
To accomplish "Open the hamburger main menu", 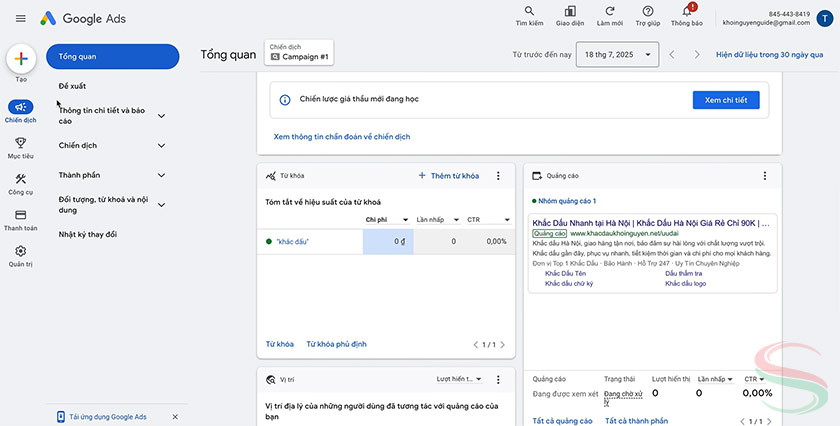I will 21,19.
